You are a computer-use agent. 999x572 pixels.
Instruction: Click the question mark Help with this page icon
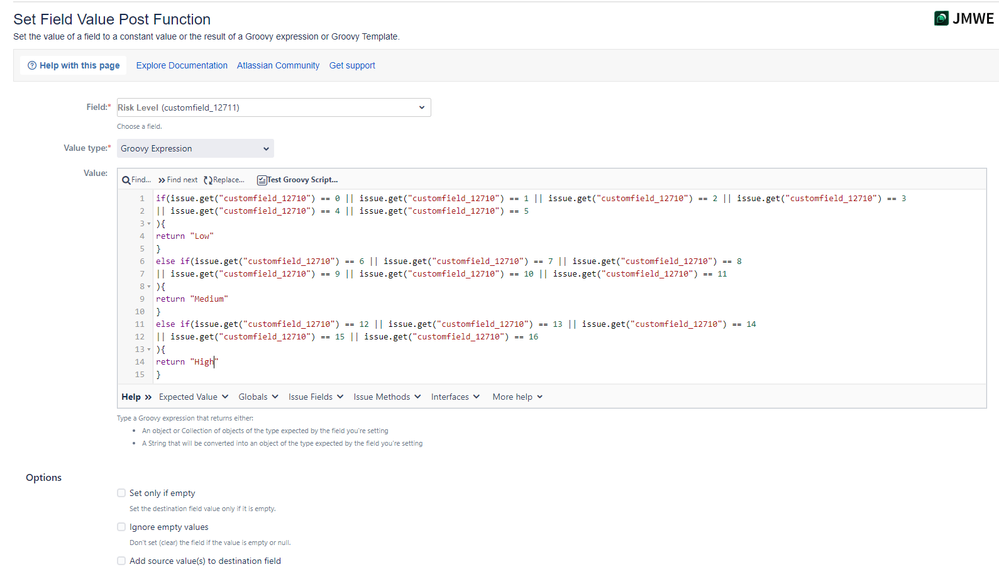32,66
